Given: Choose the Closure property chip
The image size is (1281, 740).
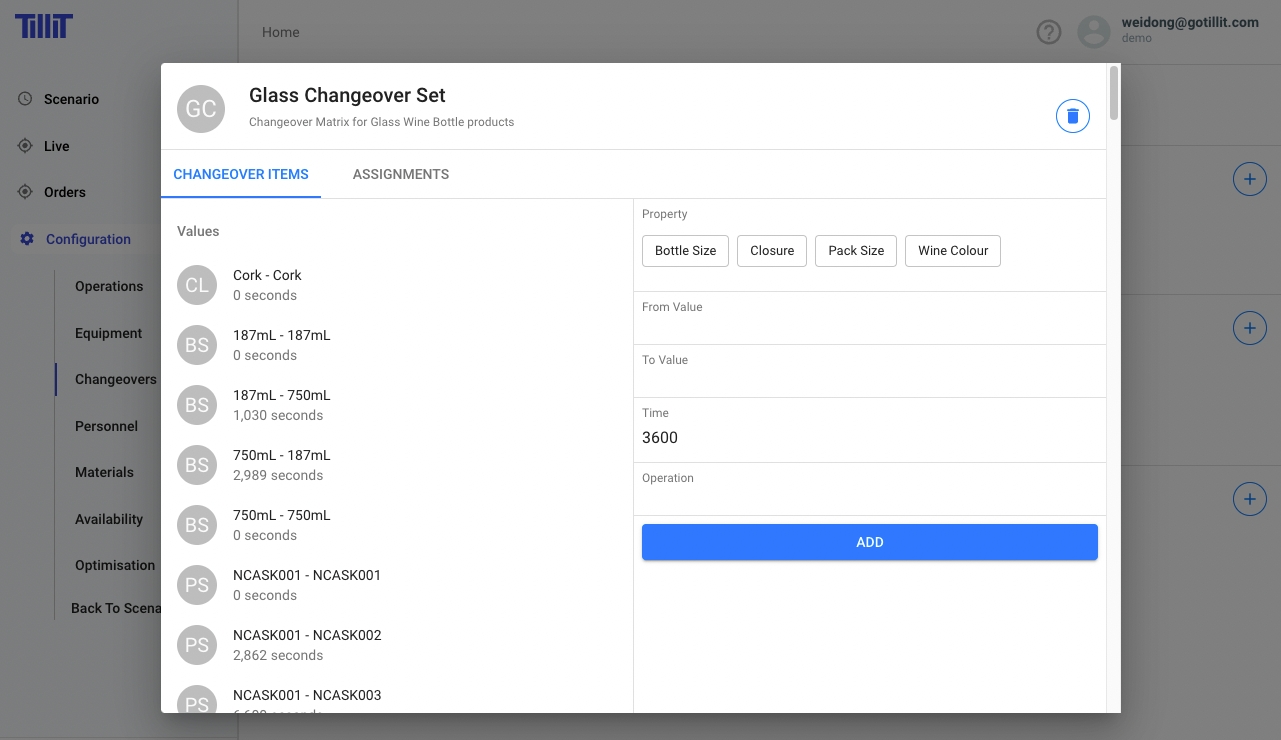Looking at the screenshot, I should [x=772, y=251].
